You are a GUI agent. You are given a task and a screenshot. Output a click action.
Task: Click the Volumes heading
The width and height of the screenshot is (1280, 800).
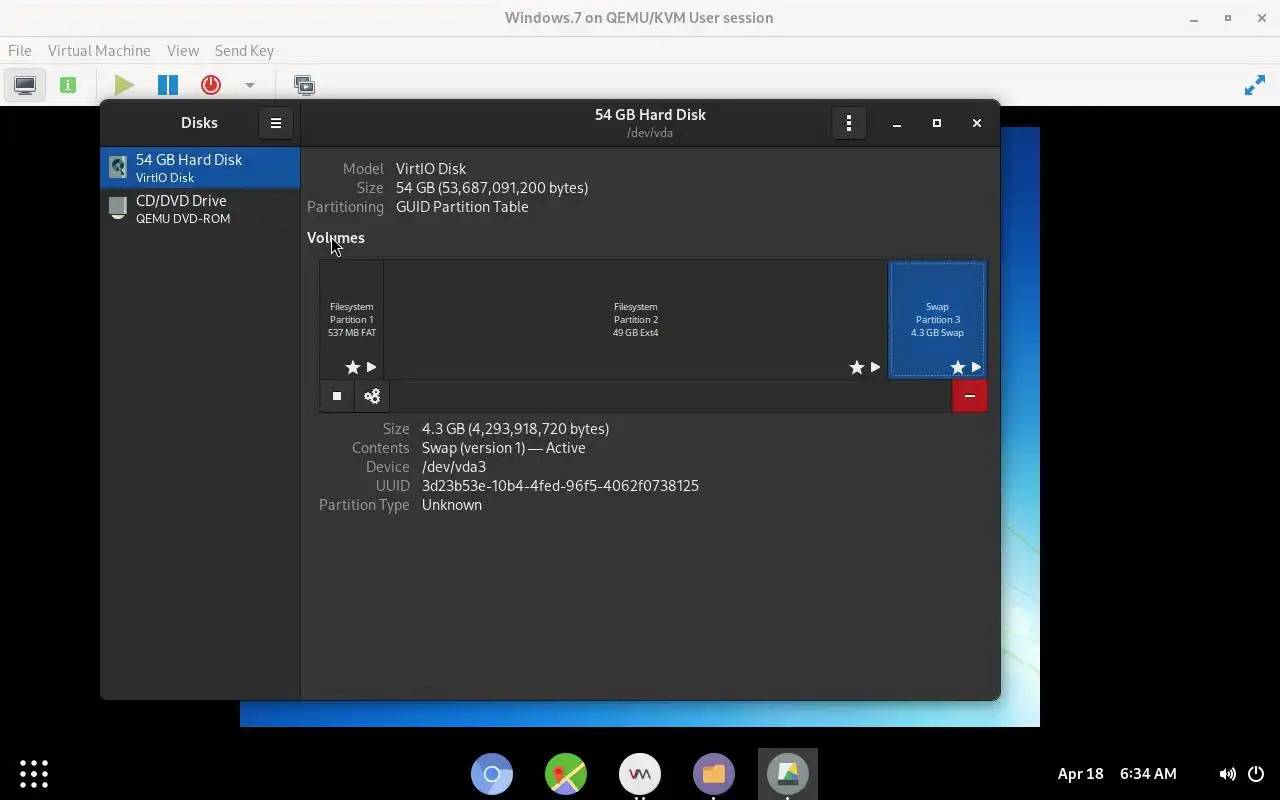[x=336, y=238]
